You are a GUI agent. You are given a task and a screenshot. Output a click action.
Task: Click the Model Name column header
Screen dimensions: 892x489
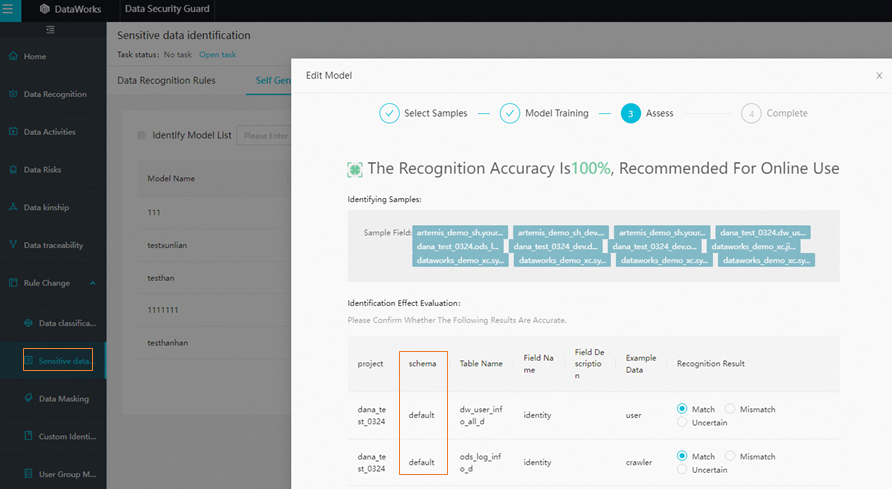tap(171, 179)
